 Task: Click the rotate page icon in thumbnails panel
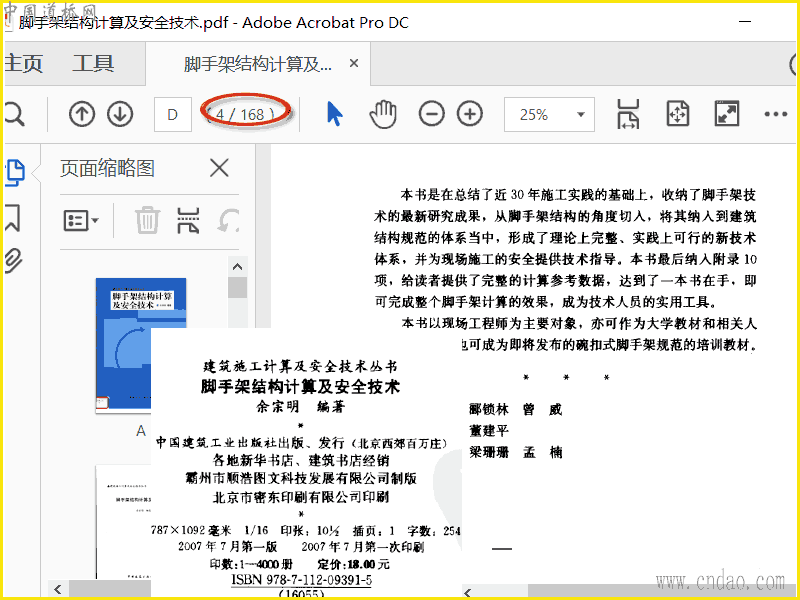[x=228, y=220]
